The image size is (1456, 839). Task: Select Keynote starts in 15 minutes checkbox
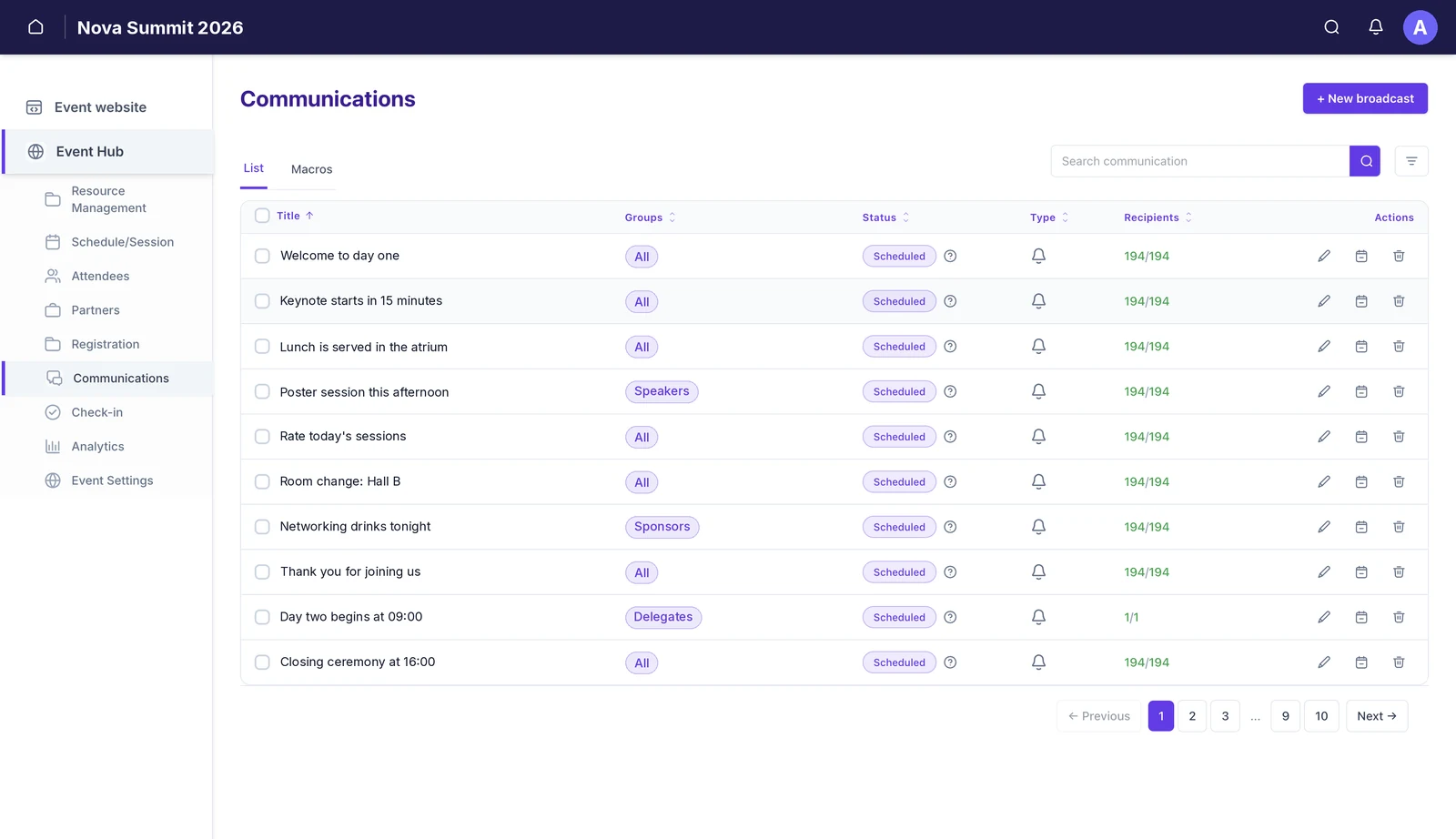pyautogui.click(x=262, y=301)
